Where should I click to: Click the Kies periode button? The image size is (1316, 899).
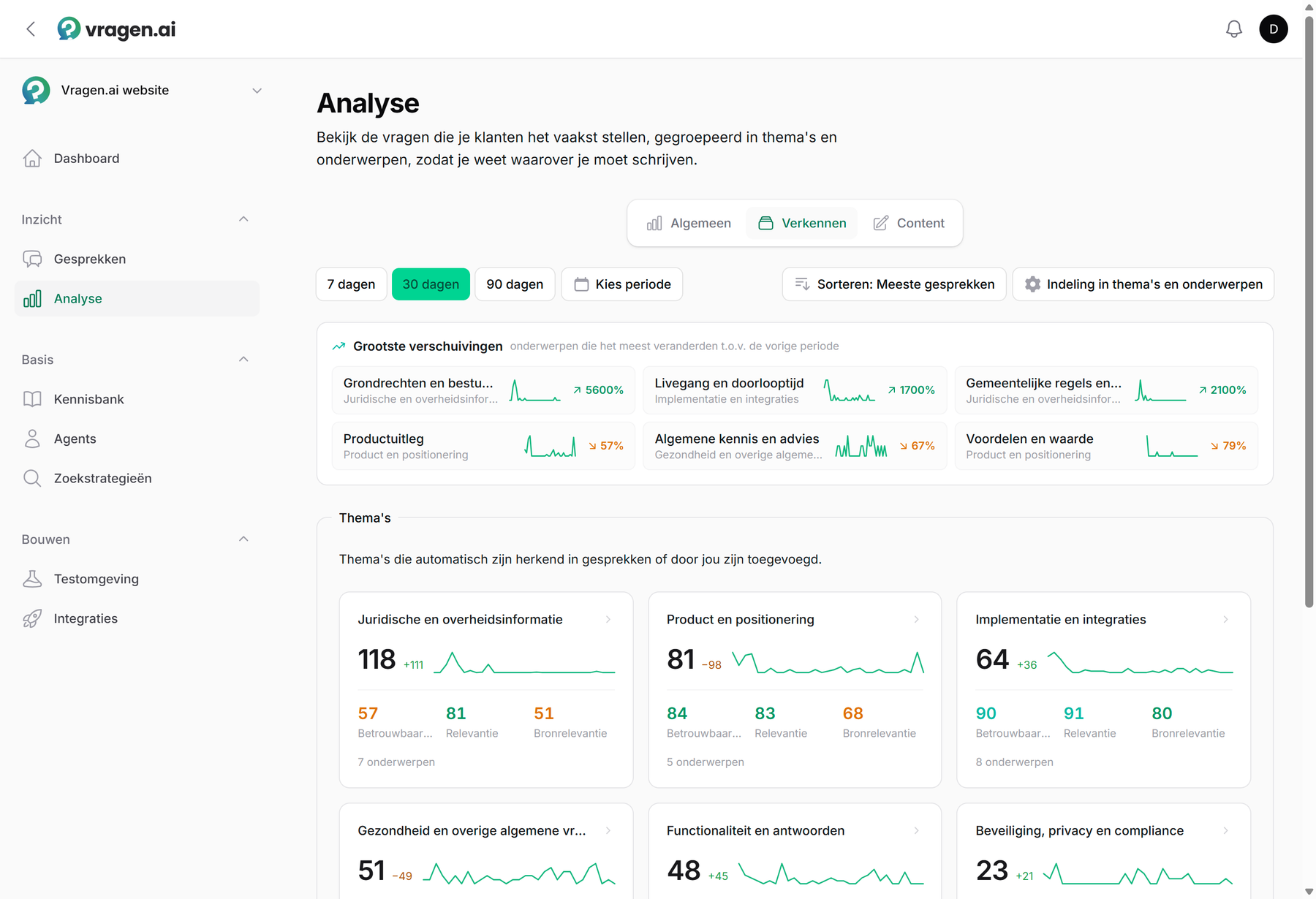(x=622, y=285)
